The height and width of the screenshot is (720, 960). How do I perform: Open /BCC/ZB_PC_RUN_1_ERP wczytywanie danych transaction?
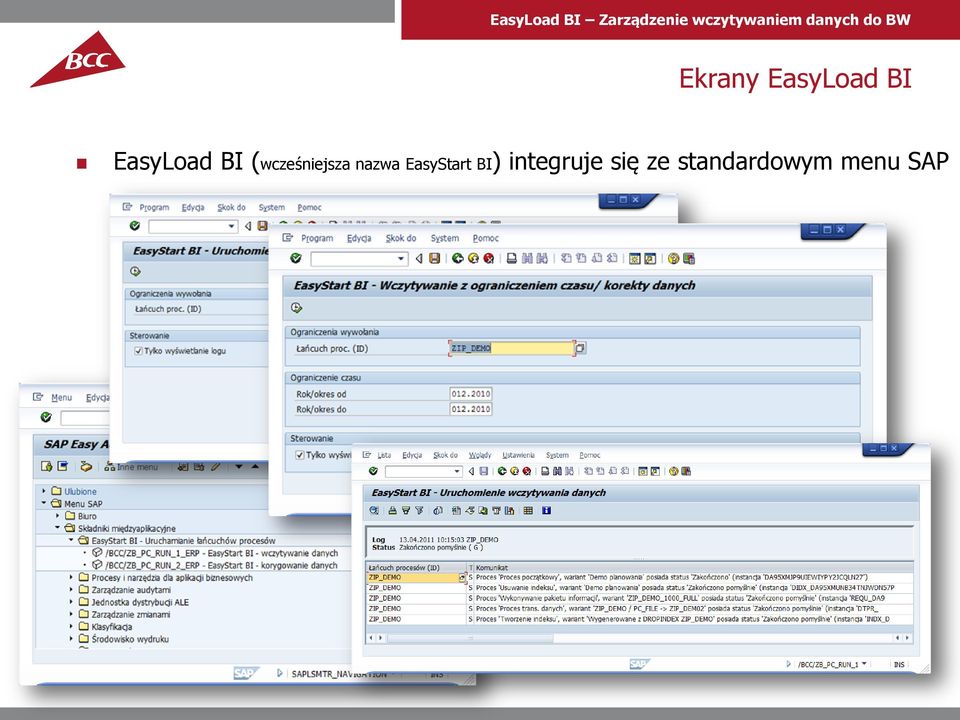point(221,553)
